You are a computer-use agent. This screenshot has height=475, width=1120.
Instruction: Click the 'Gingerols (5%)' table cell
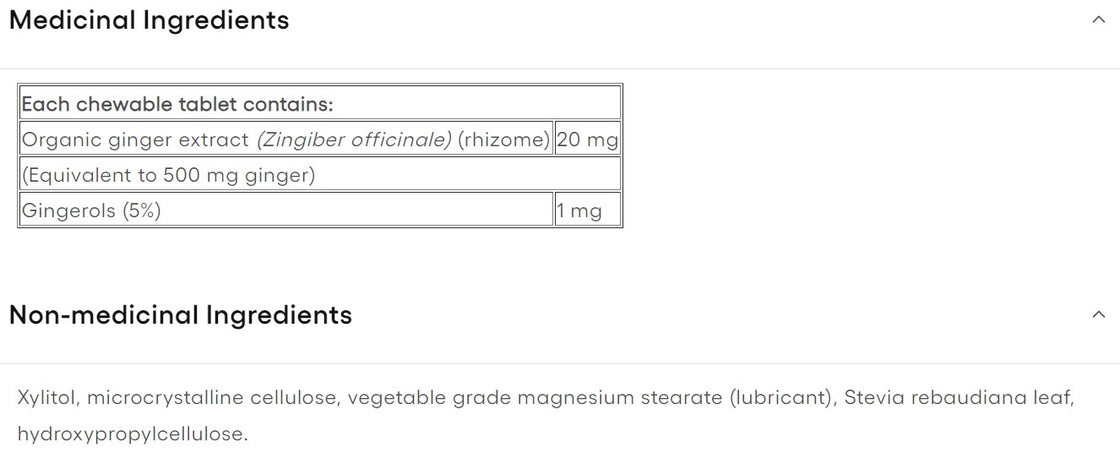tap(91, 210)
